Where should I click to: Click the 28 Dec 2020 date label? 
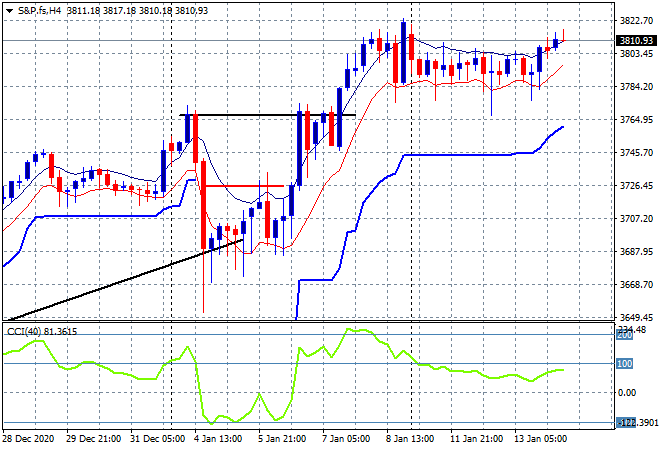click(x=29, y=439)
